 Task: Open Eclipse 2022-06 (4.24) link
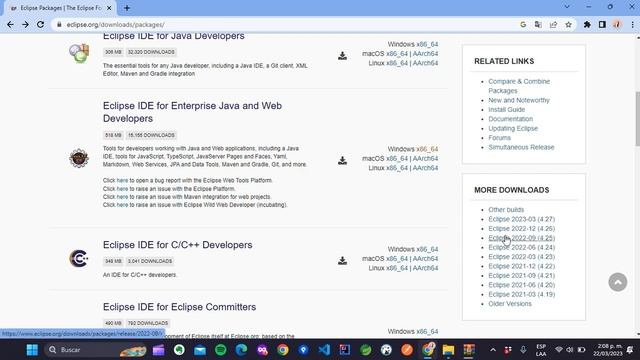pos(522,247)
